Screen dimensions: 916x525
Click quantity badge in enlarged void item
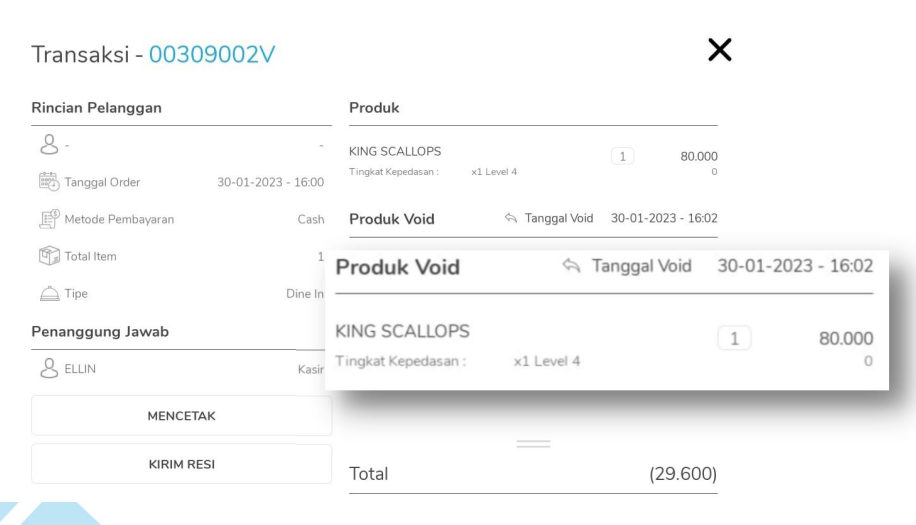coord(736,339)
